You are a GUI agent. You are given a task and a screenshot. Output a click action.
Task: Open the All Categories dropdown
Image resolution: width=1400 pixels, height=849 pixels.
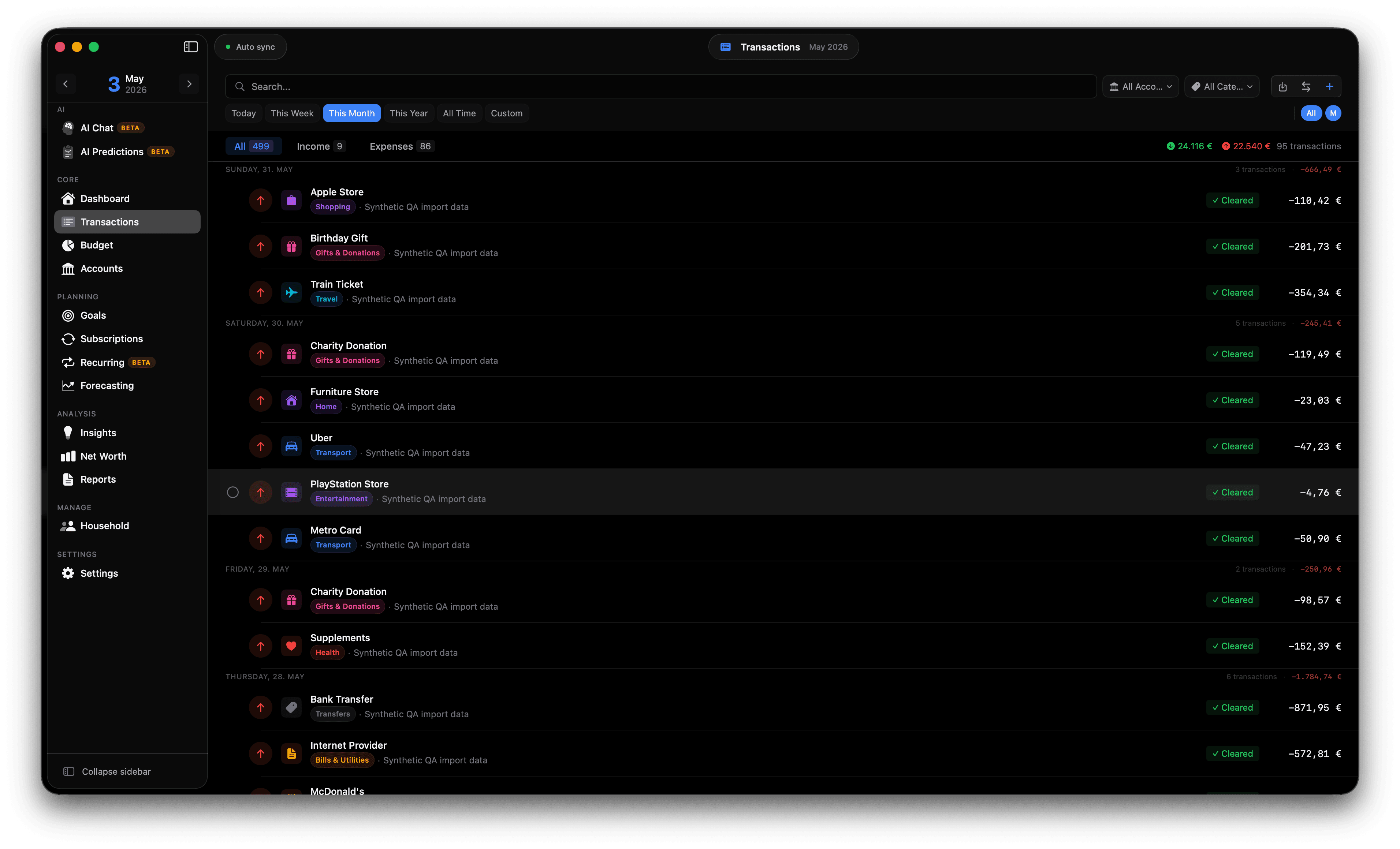[x=1222, y=86]
